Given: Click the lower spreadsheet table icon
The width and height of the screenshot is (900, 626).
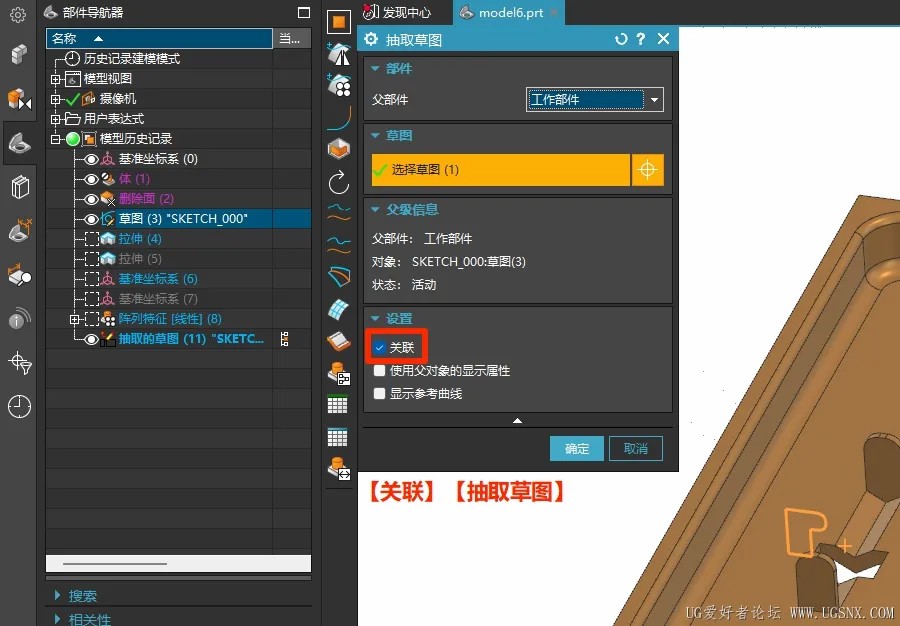Looking at the screenshot, I should (338, 437).
